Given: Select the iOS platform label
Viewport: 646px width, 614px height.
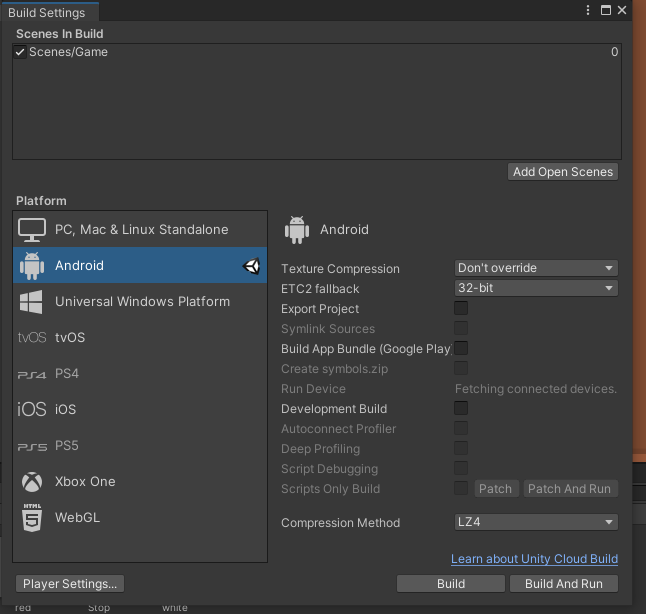Looking at the screenshot, I should 66,409.
